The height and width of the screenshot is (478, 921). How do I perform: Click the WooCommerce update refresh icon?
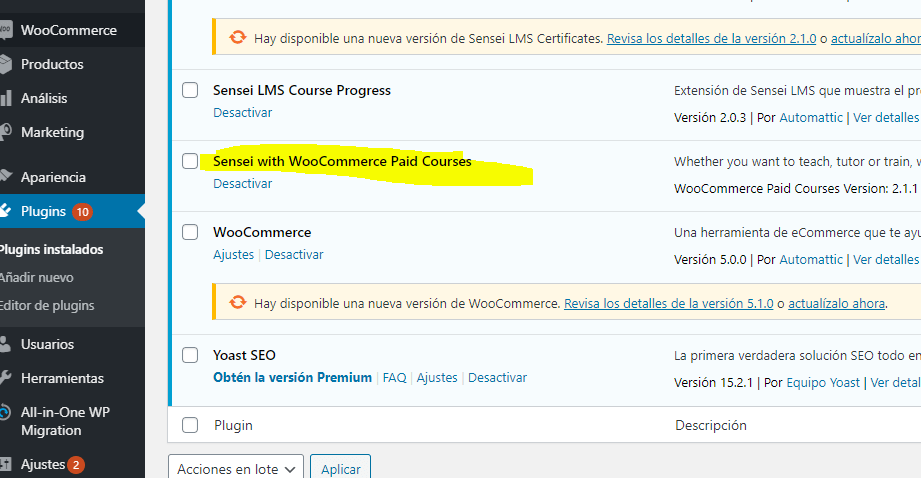click(238, 302)
